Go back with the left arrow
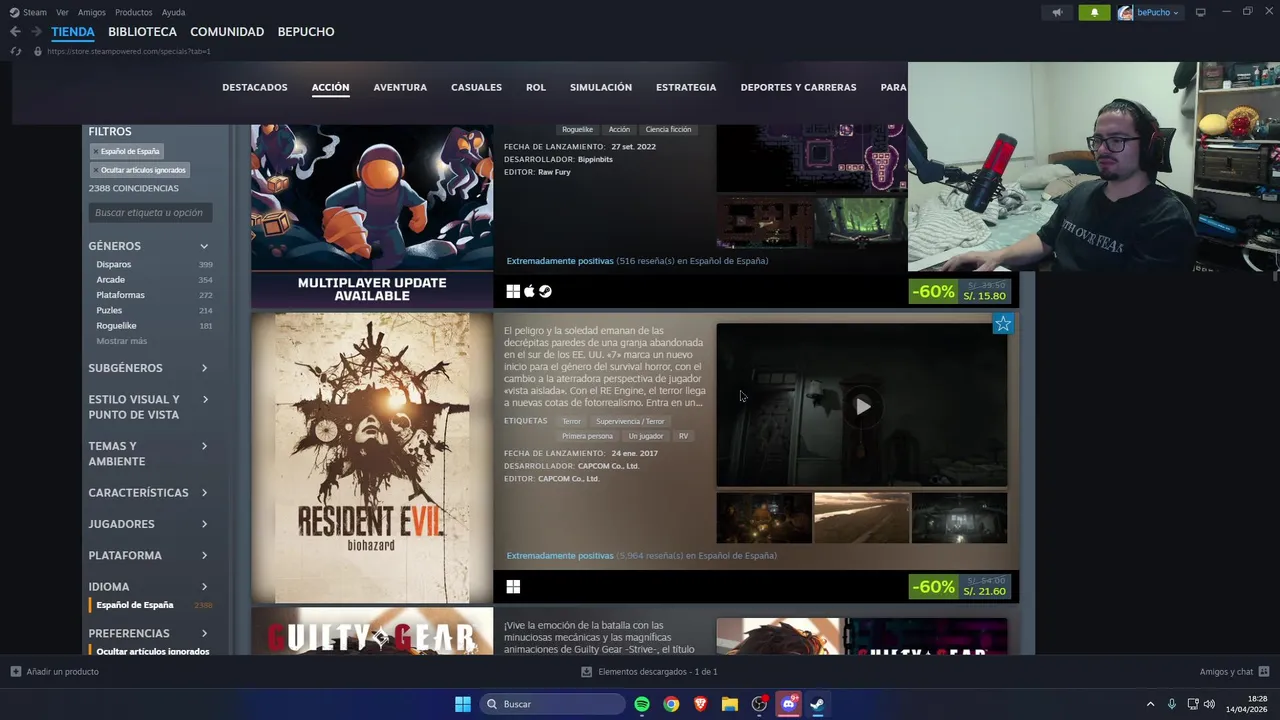 pyautogui.click(x=15, y=32)
